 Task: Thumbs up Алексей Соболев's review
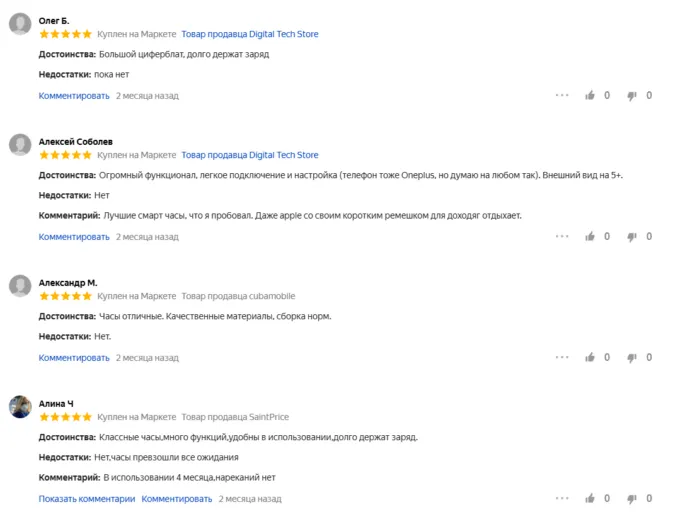click(x=591, y=237)
